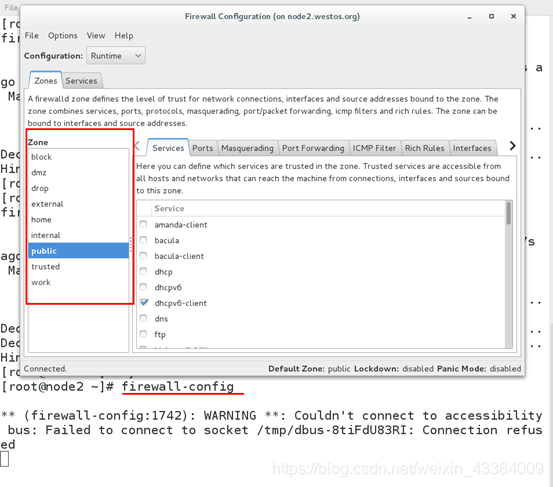The width and height of the screenshot is (553, 487).
Task: Open the ICMP Filter tab
Action: coord(374,148)
